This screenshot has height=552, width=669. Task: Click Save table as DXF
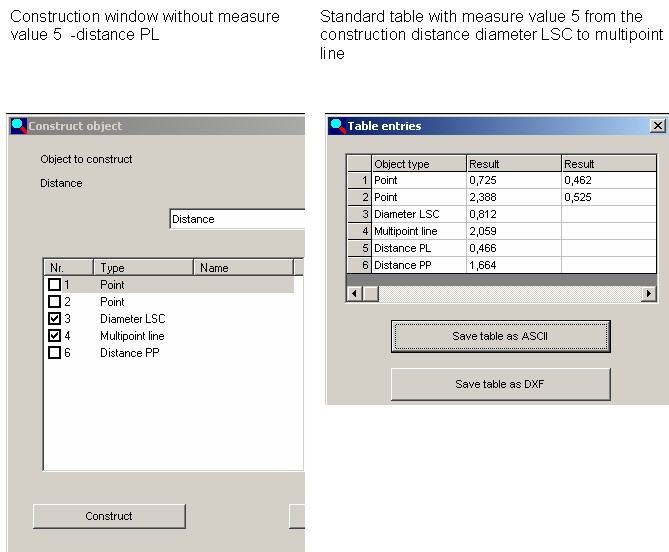coord(500,384)
